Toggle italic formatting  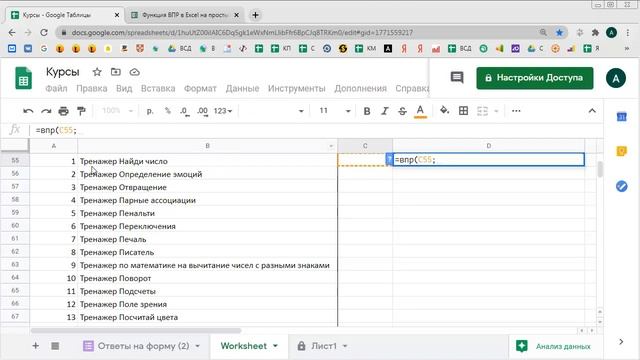click(x=384, y=111)
